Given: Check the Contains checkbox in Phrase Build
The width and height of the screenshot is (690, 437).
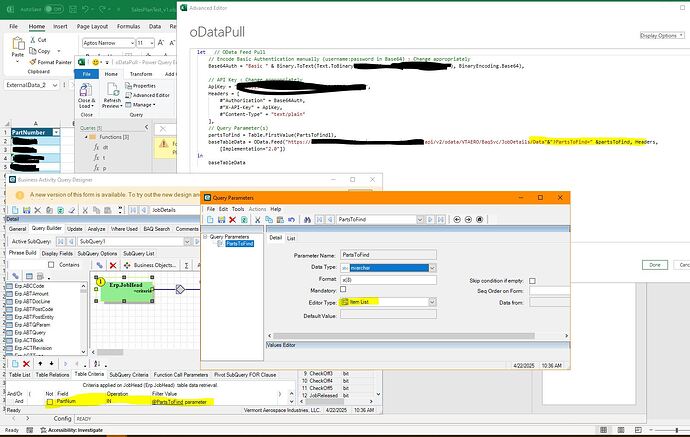Looking at the screenshot, I should pos(51,265).
